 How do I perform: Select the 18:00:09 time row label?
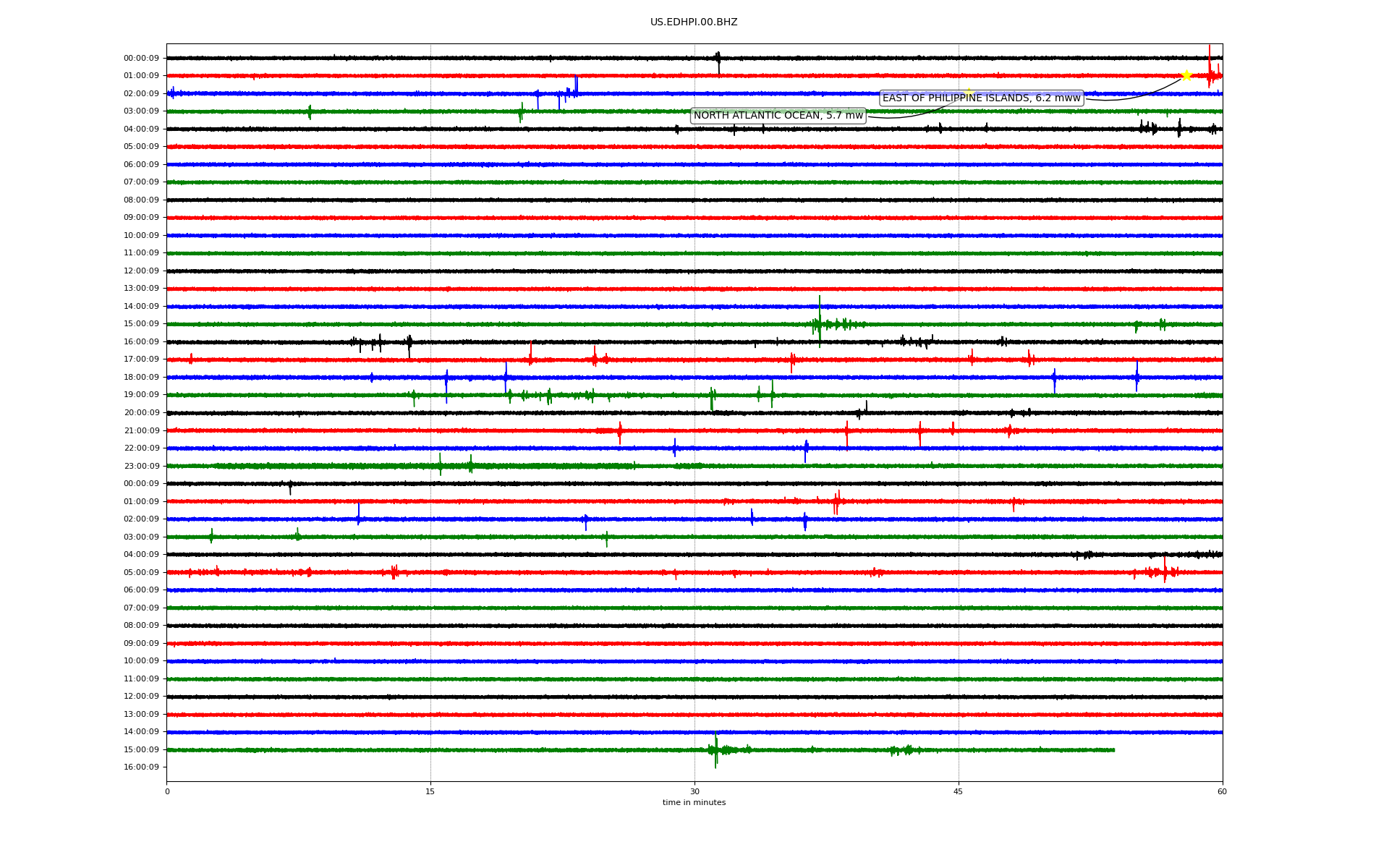pyautogui.click(x=141, y=378)
